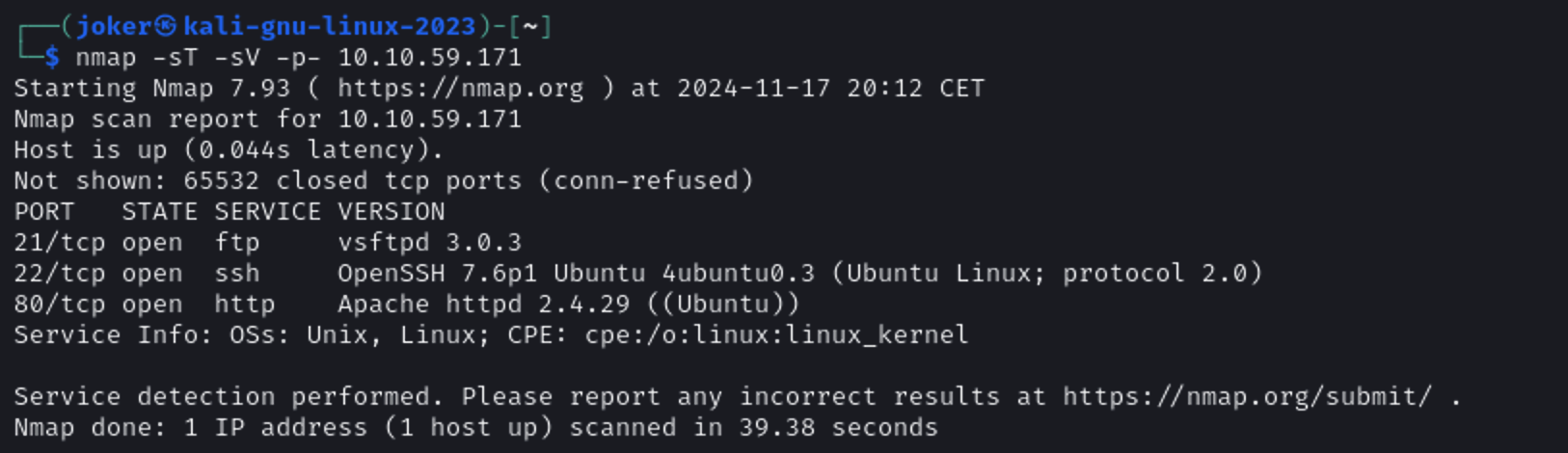
Task: Click the tilde directory in the prompt brackets
Action: pyautogui.click(x=529, y=26)
